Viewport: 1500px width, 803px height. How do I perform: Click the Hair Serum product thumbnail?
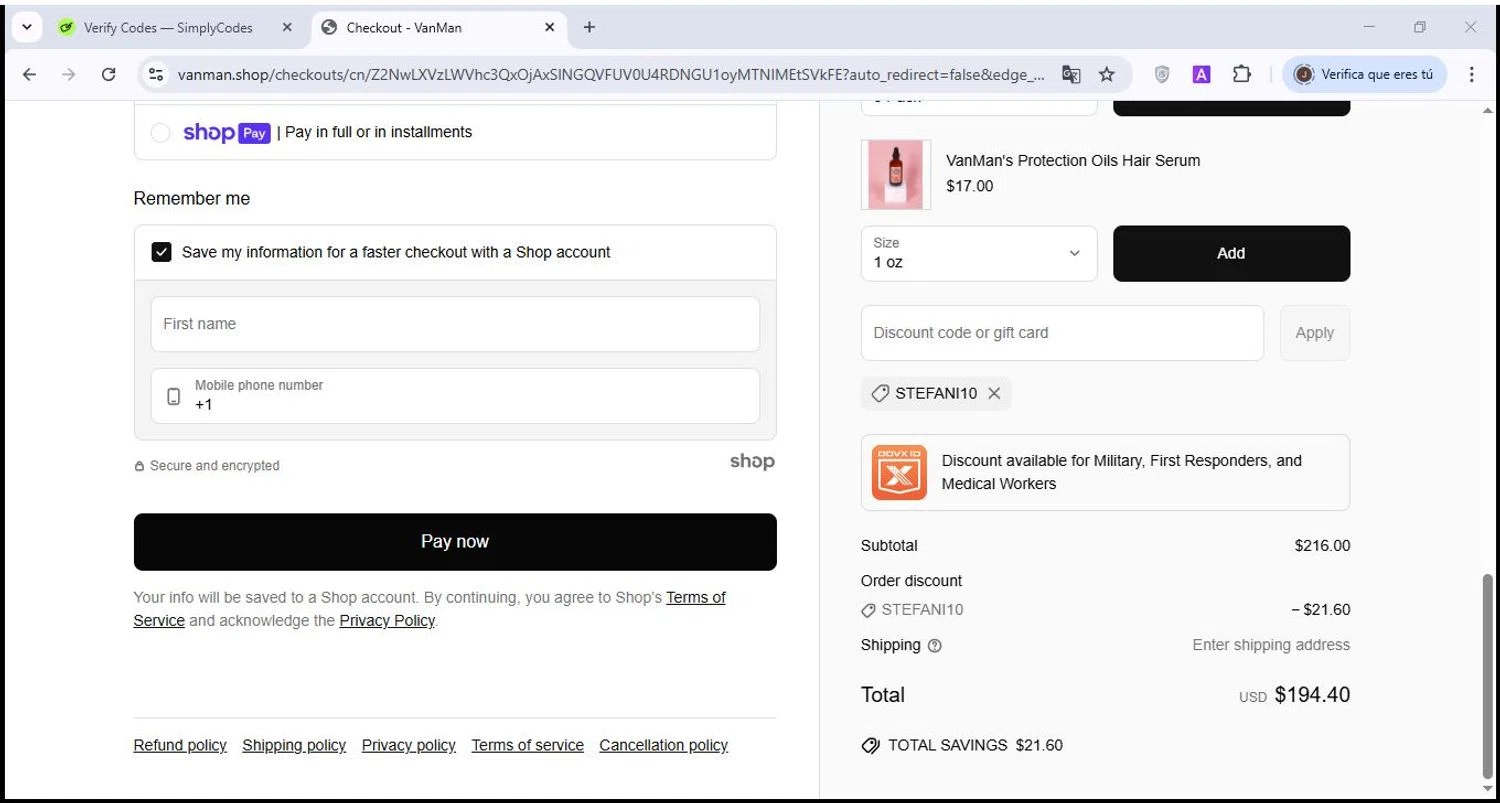(896, 174)
